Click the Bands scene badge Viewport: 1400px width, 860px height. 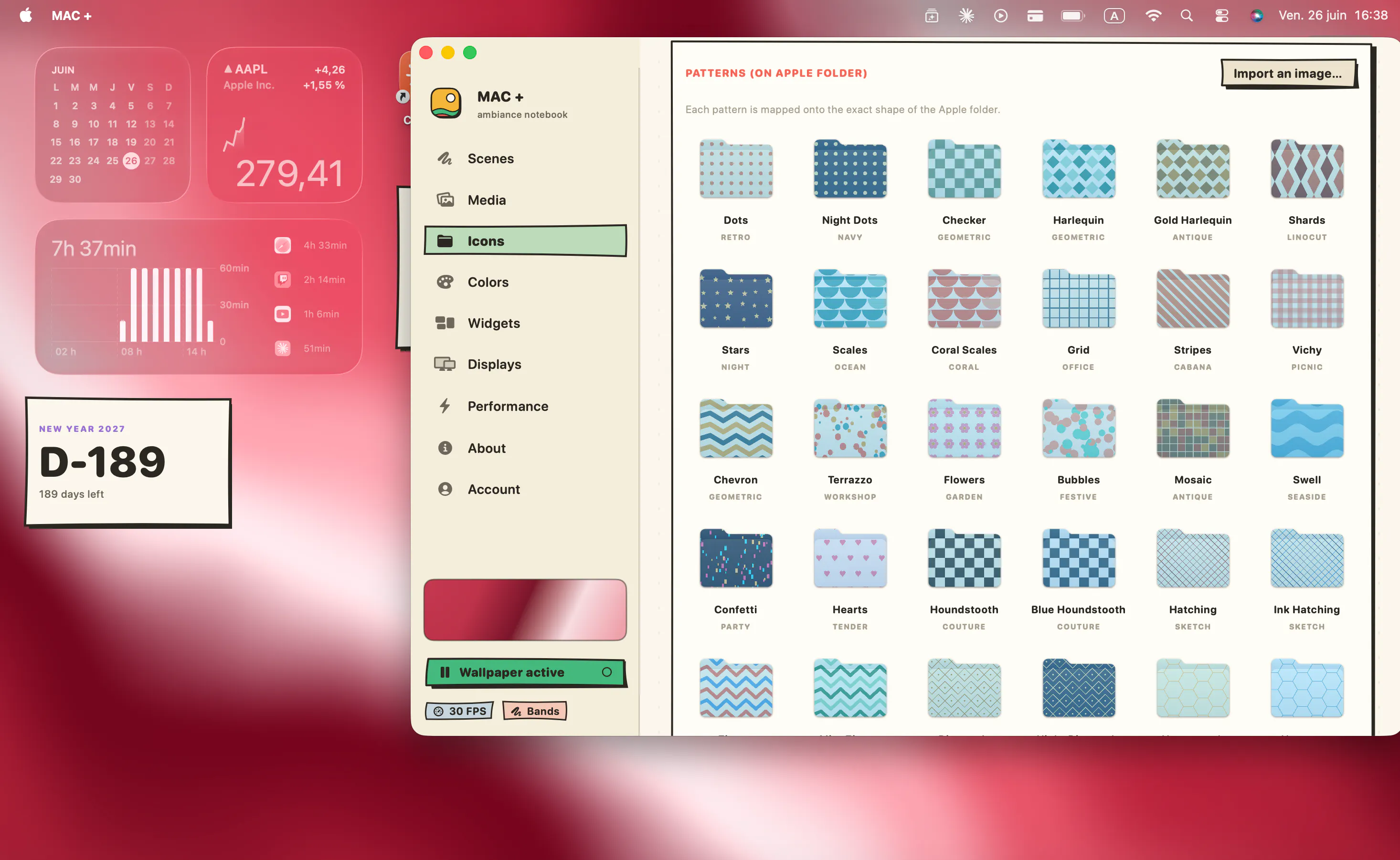535,711
